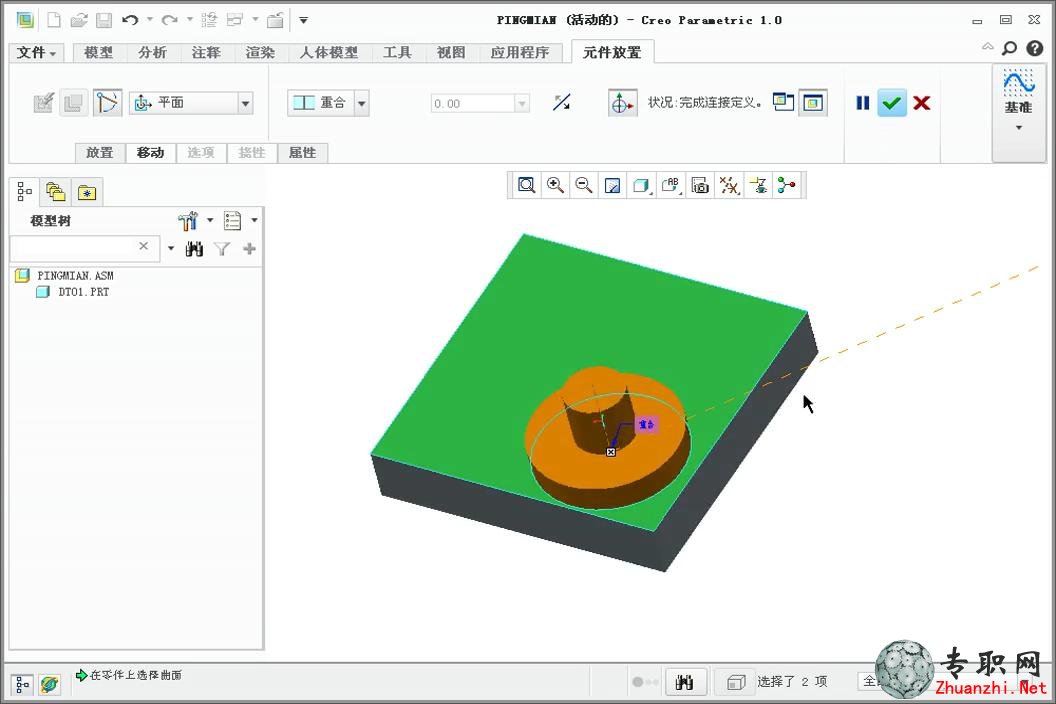Click the windows switcher icon
The width and height of the screenshot is (1056, 704).
pos(234,20)
